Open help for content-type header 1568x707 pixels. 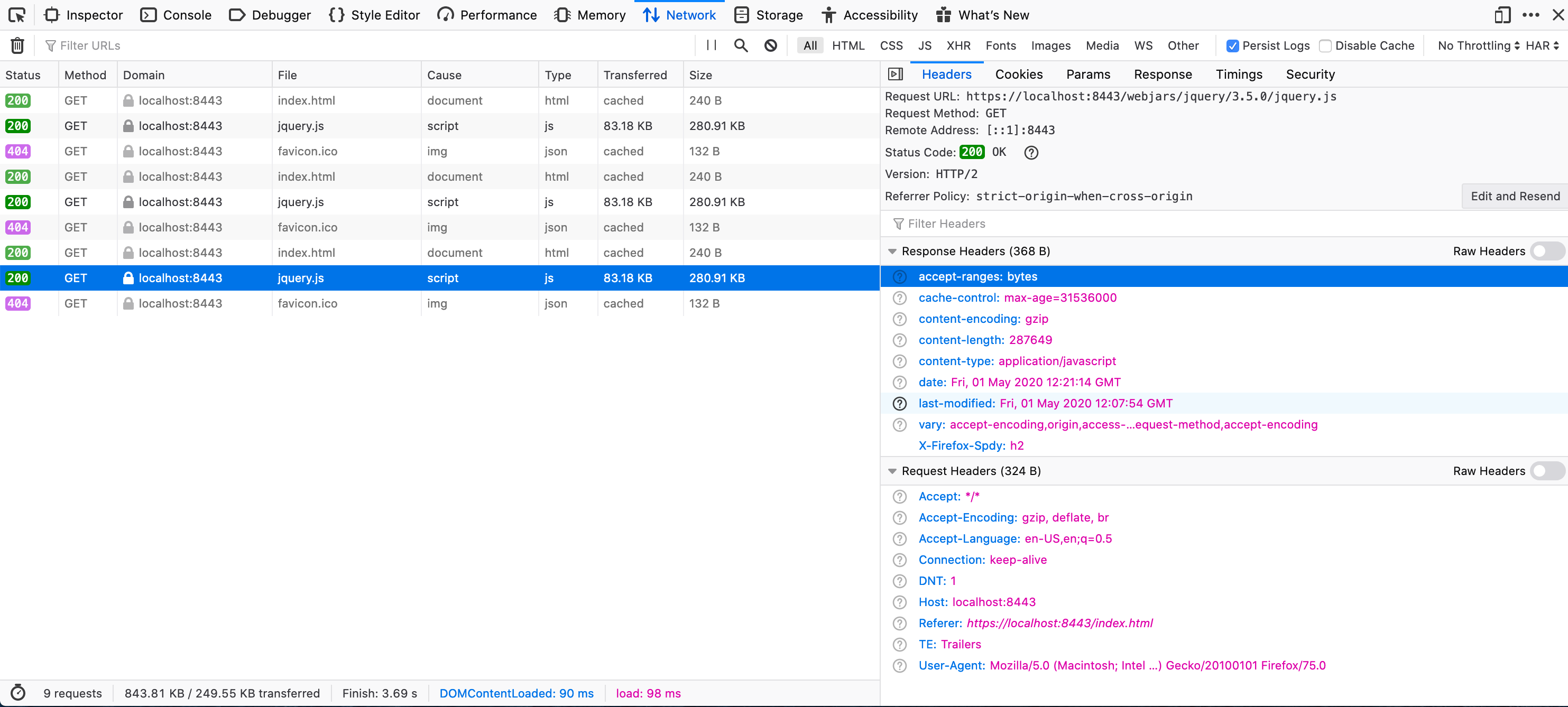pyautogui.click(x=900, y=361)
